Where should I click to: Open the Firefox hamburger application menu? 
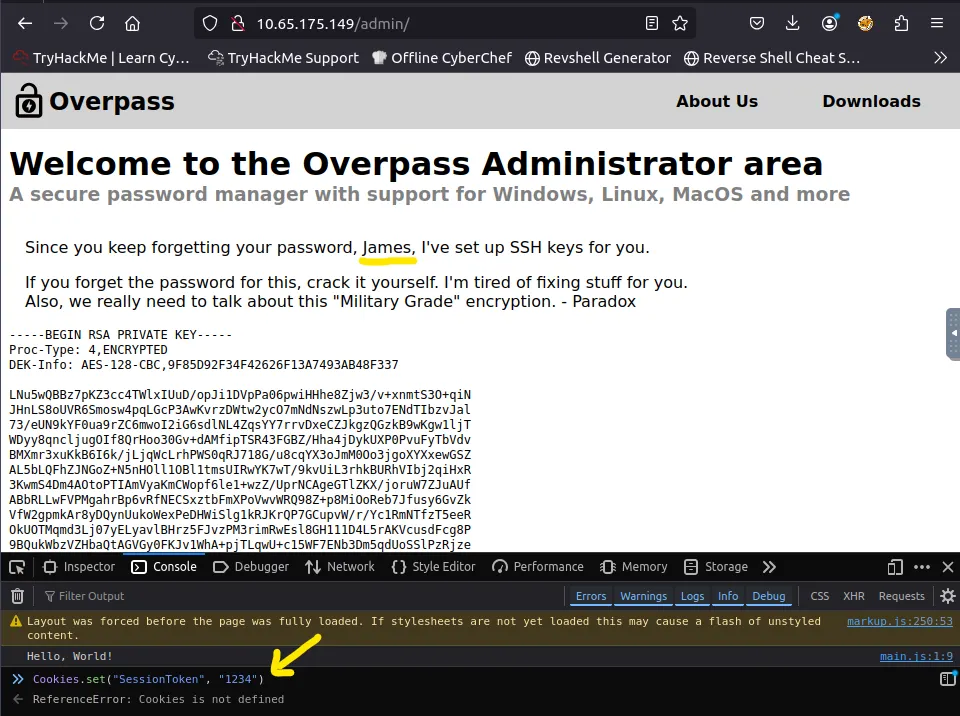(937, 23)
